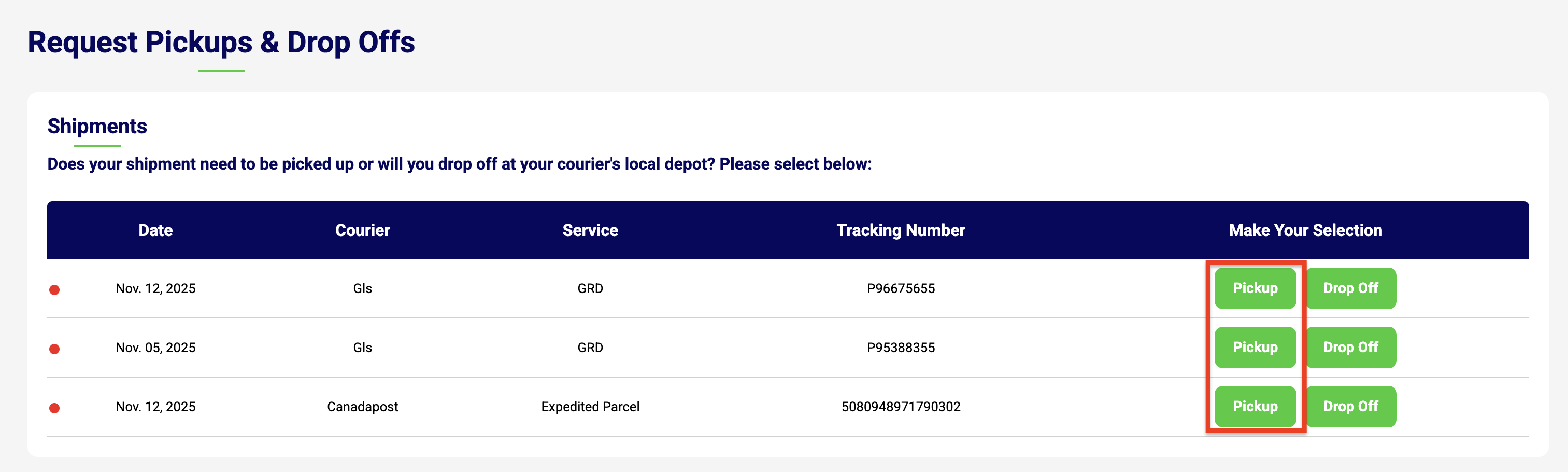Click Drop Off for tracking number P96675655

click(1350, 288)
